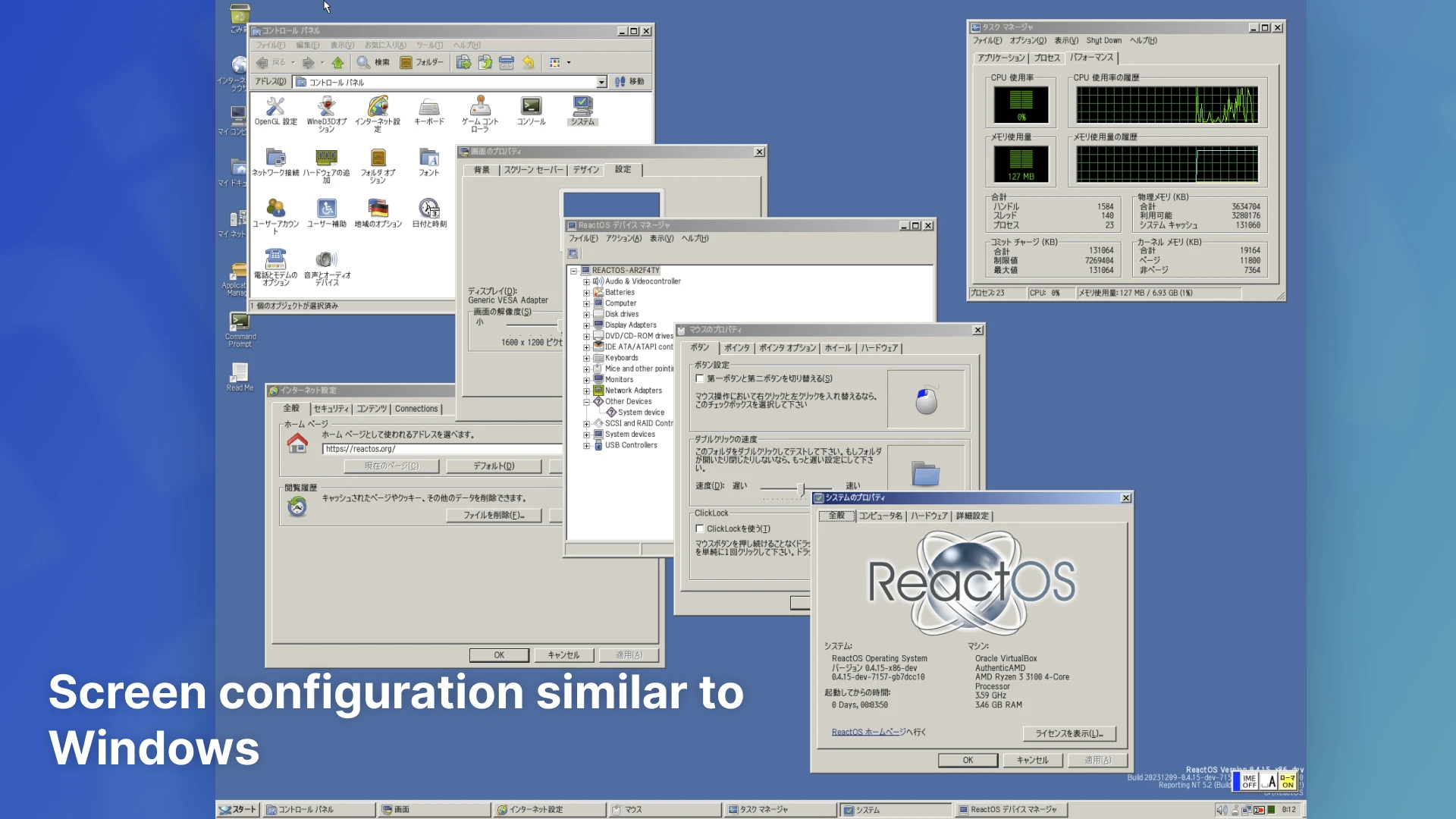This screenshot has width=1456, height=819.
Task: Open the OpenGL settings control panel icon
Action: pyautogui.click(x=275, y=107)
